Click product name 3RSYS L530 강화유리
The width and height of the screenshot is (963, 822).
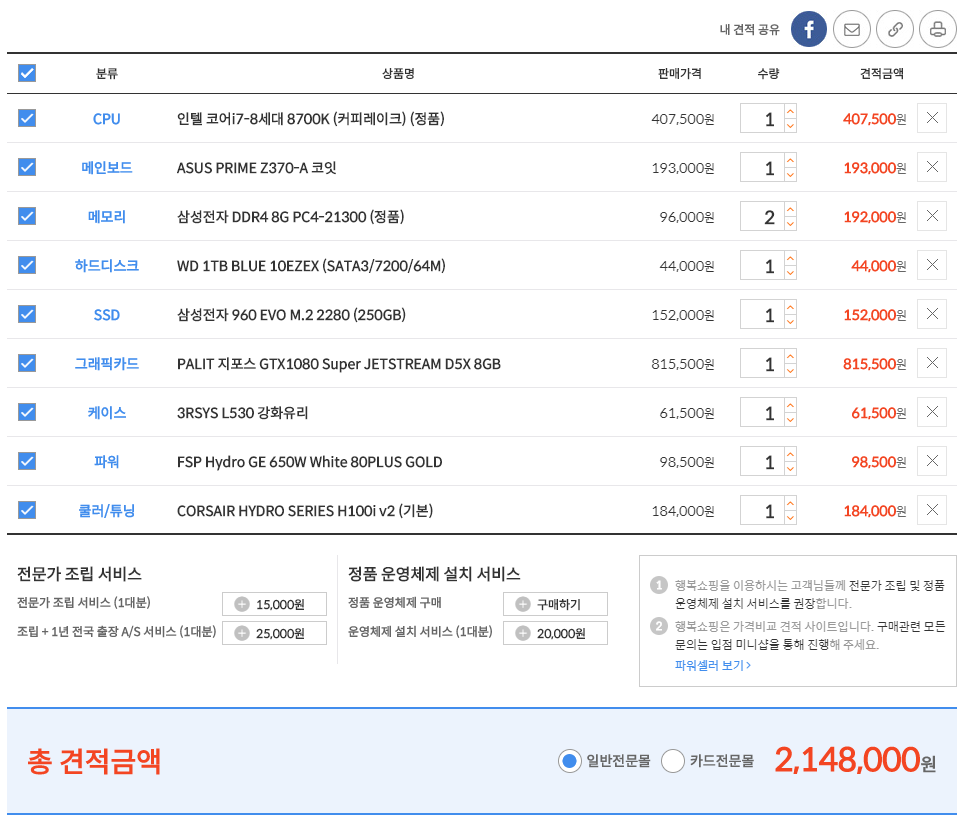[x=243, y=413]
